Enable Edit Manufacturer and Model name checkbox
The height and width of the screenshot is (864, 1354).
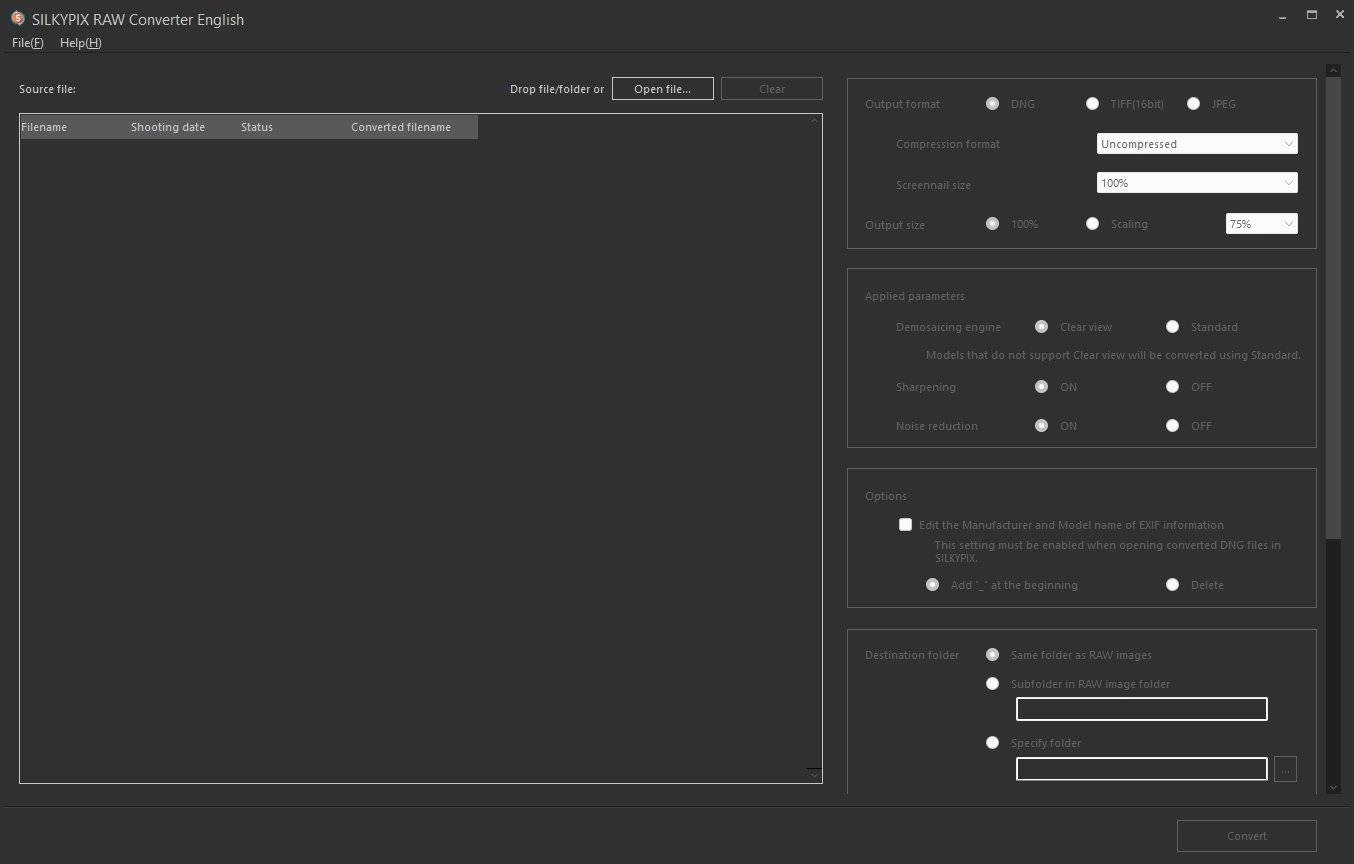tap(905, 525)
